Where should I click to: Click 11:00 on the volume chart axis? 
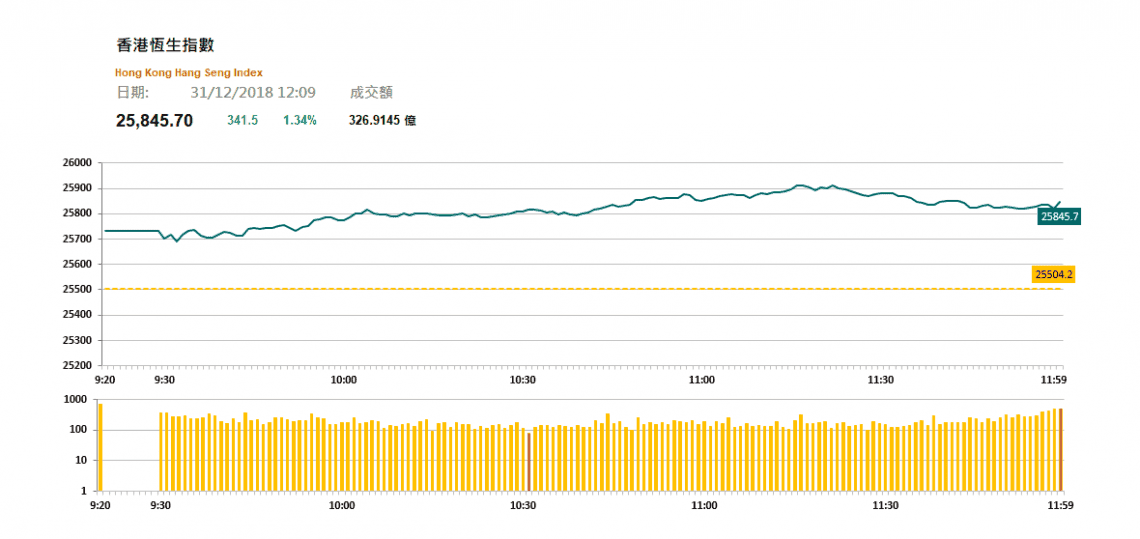[704, 506]
